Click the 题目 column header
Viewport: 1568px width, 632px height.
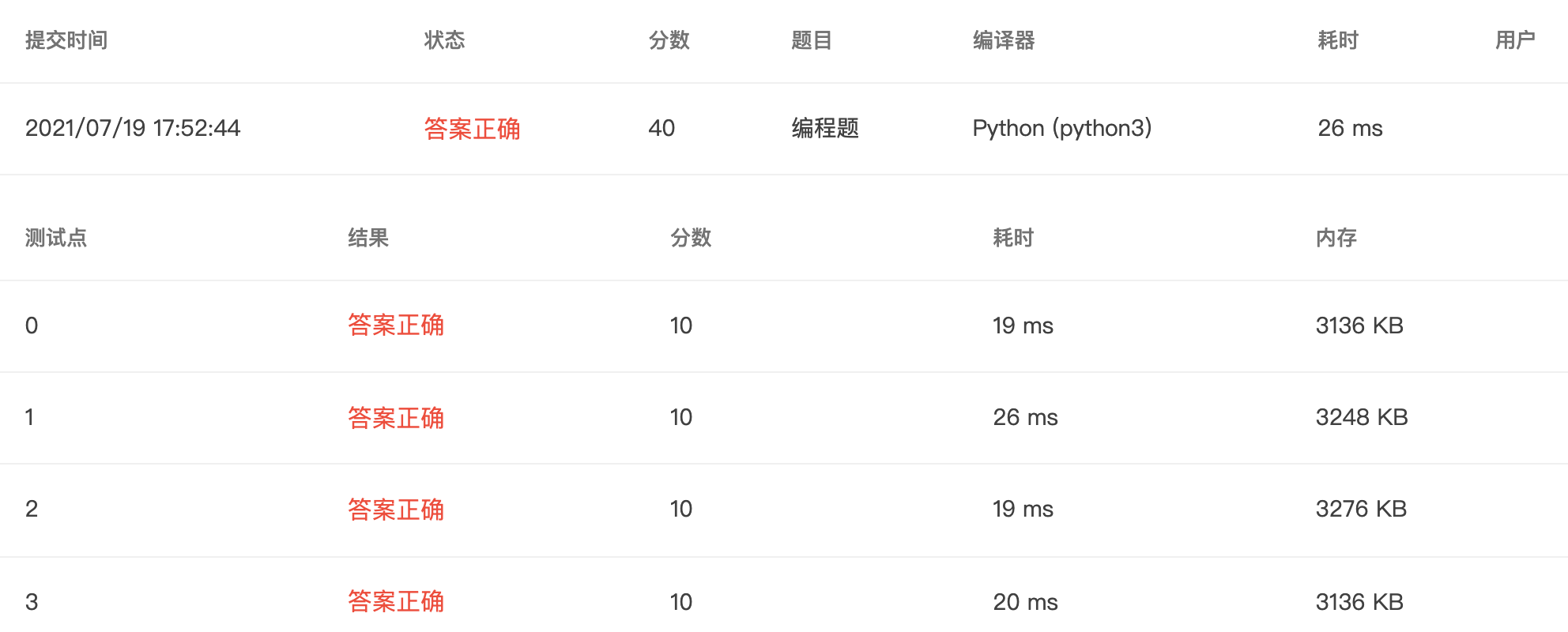click(812, 40)
